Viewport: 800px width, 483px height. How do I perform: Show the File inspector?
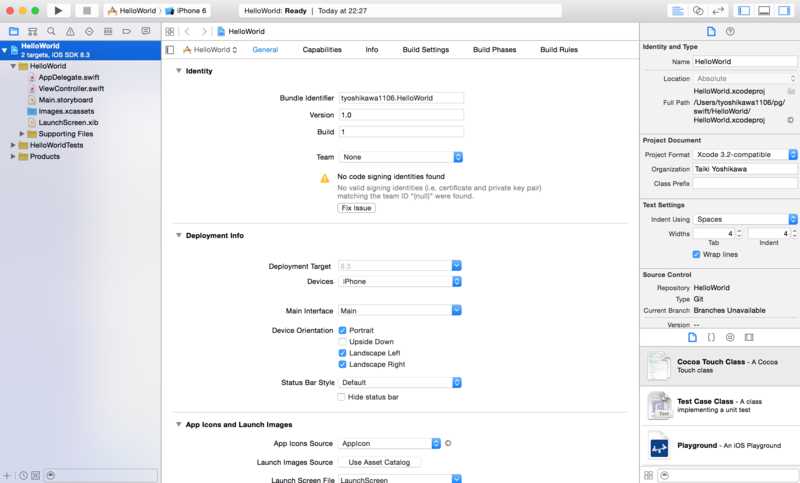(x=711, y=32)
